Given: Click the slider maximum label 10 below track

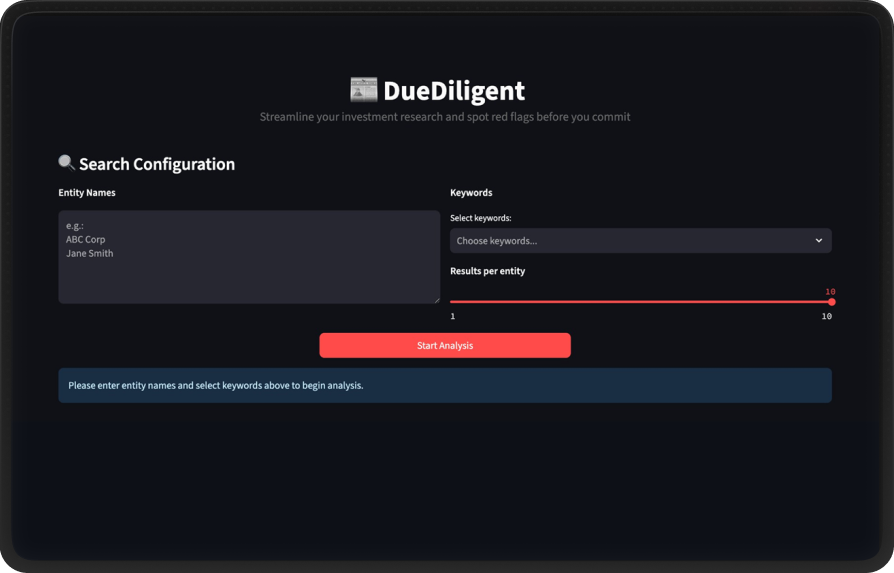Looking at the screenshot, I should click(x=826, y=316).
